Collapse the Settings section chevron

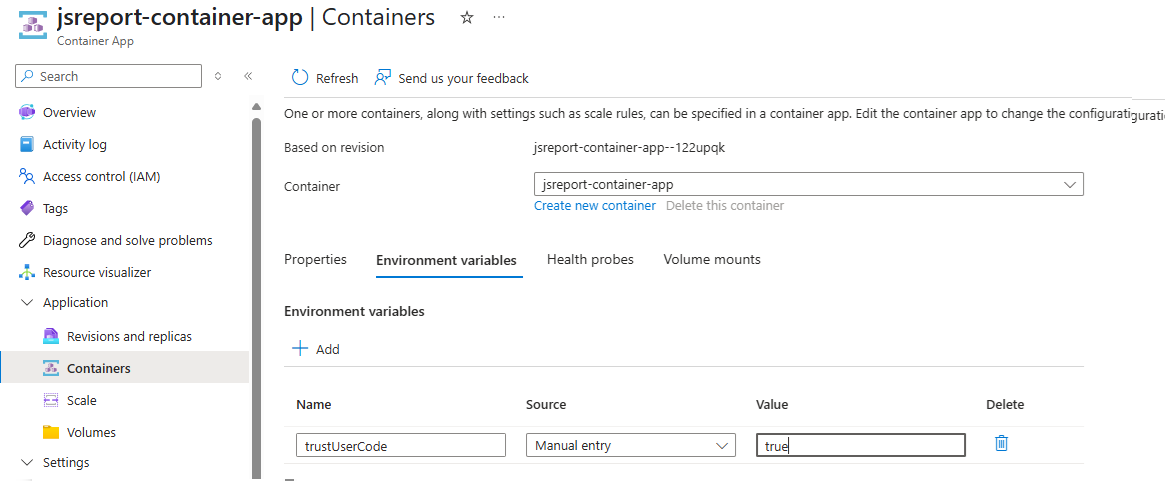(27, 462)
